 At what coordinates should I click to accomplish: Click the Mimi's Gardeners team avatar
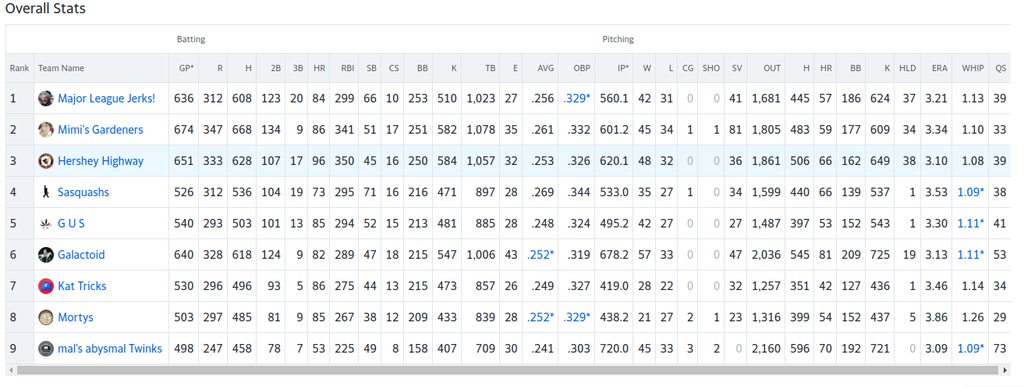pyautogui.click(x=46, y=130)
